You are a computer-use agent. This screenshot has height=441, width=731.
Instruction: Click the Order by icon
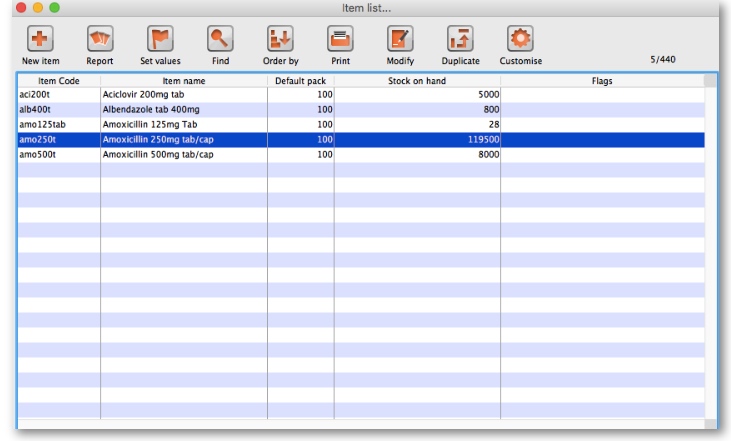[x=279, y=40]
